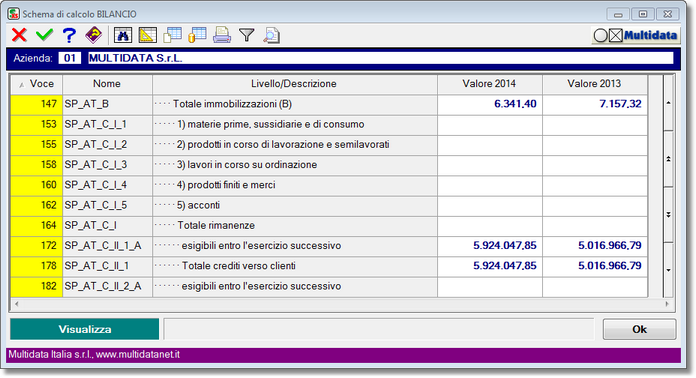The image size is (696, 378).
Task: Click 'Totale rimanenze' description
Action: [x=216, y=225]
